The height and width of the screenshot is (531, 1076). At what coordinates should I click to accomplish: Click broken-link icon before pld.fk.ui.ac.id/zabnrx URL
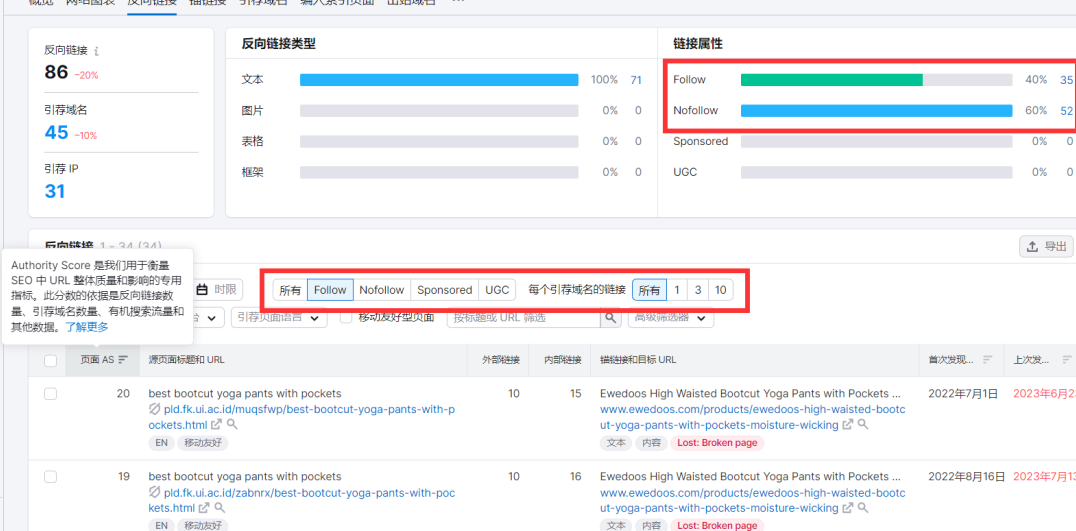pyautogui.click(x=154, y=493)
